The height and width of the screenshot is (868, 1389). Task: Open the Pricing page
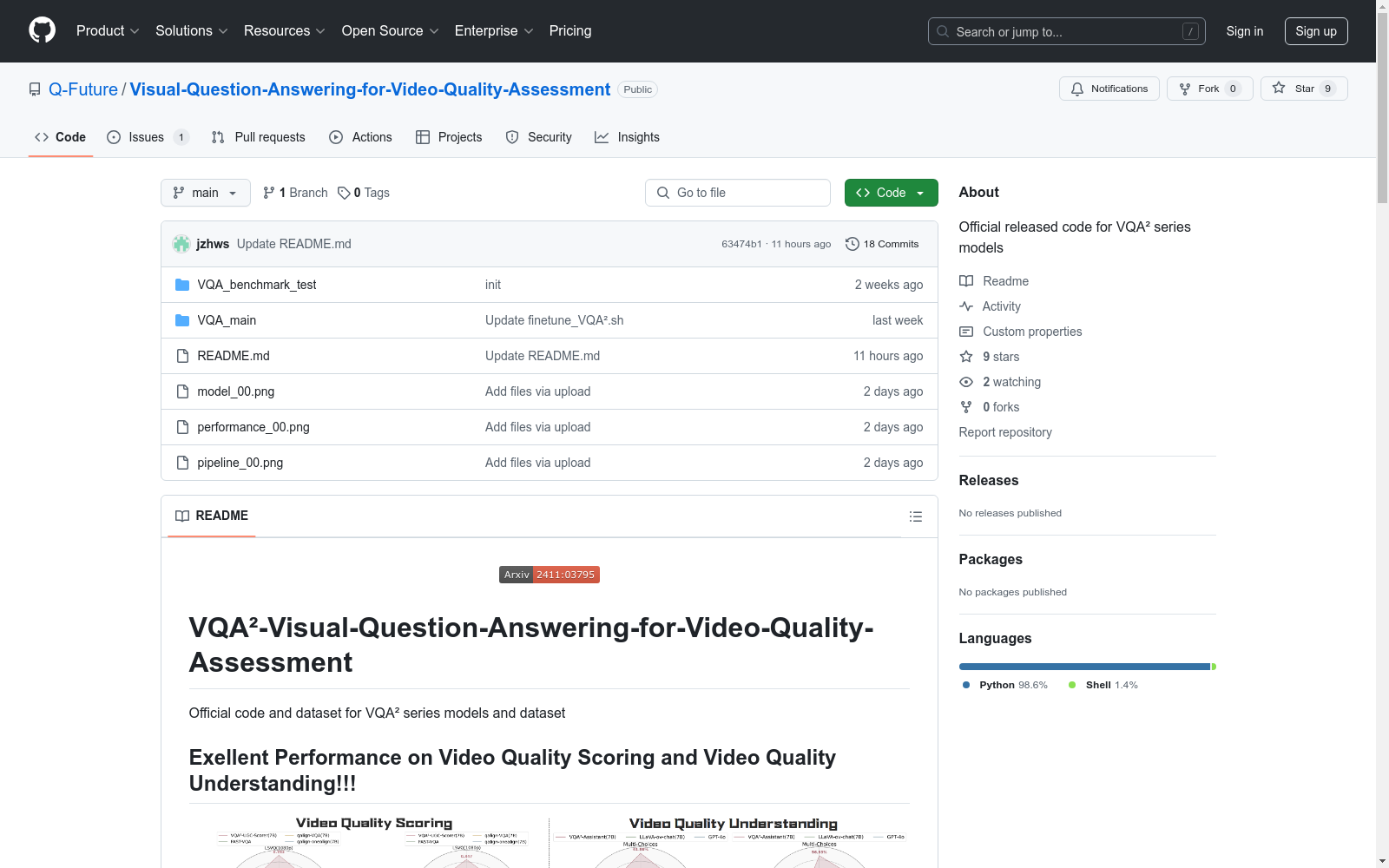coord(570,30)
